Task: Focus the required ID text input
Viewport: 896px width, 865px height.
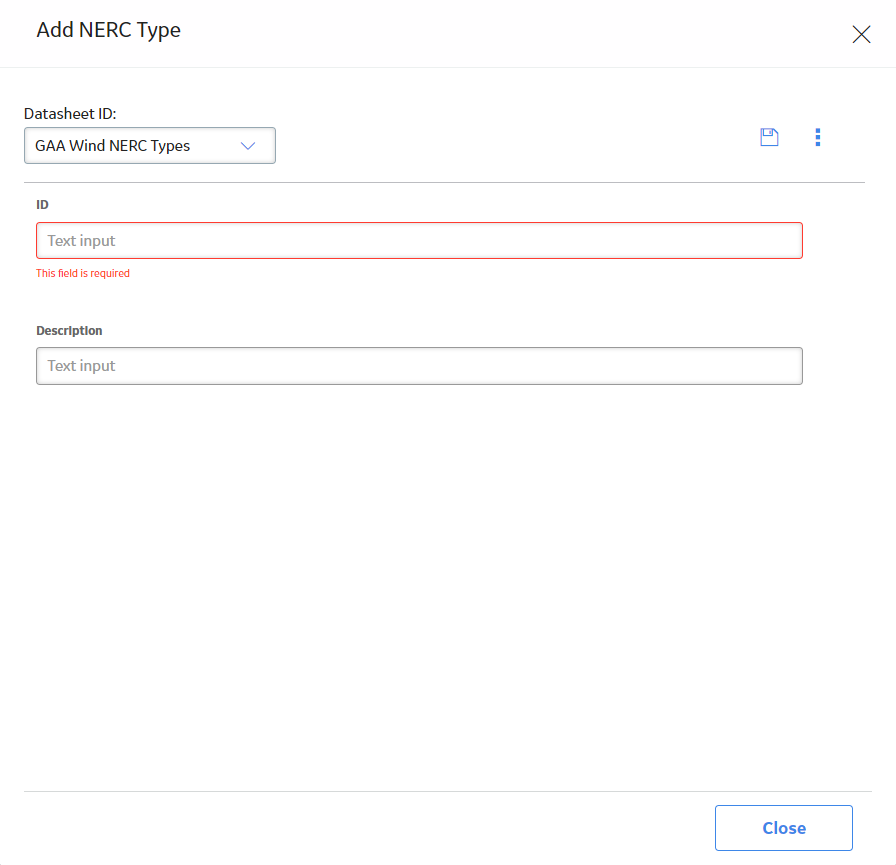Action: point(419,241)
